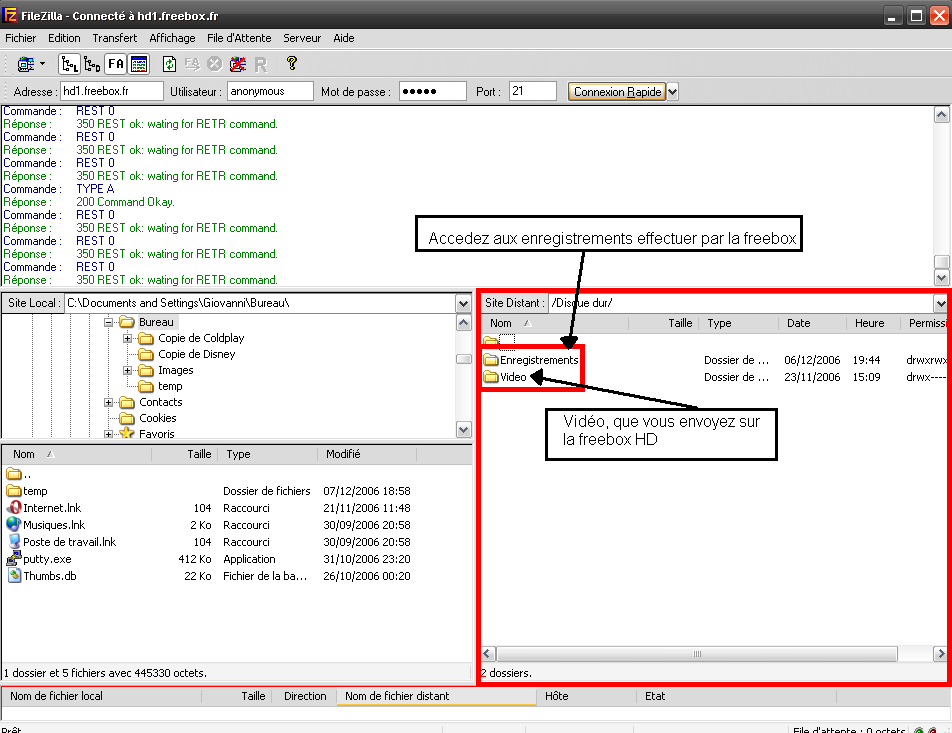Toggle the FA transfer queue display
This screenshot has width=952, height=733.
[115, 64]
